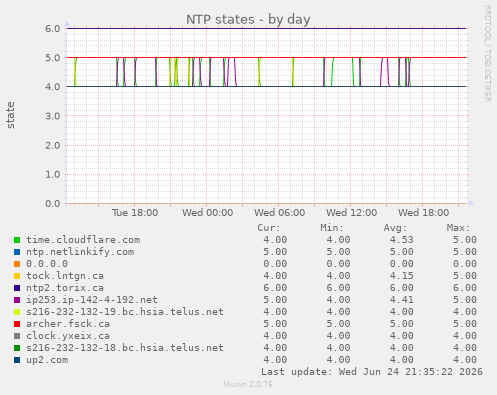Image resolution: width=497 pixels, height=395 pixels.
Task: Select the s216-232-132-18.bc.hsia.telus.net label
Action: pyautogui.click(x=125, y=348)
